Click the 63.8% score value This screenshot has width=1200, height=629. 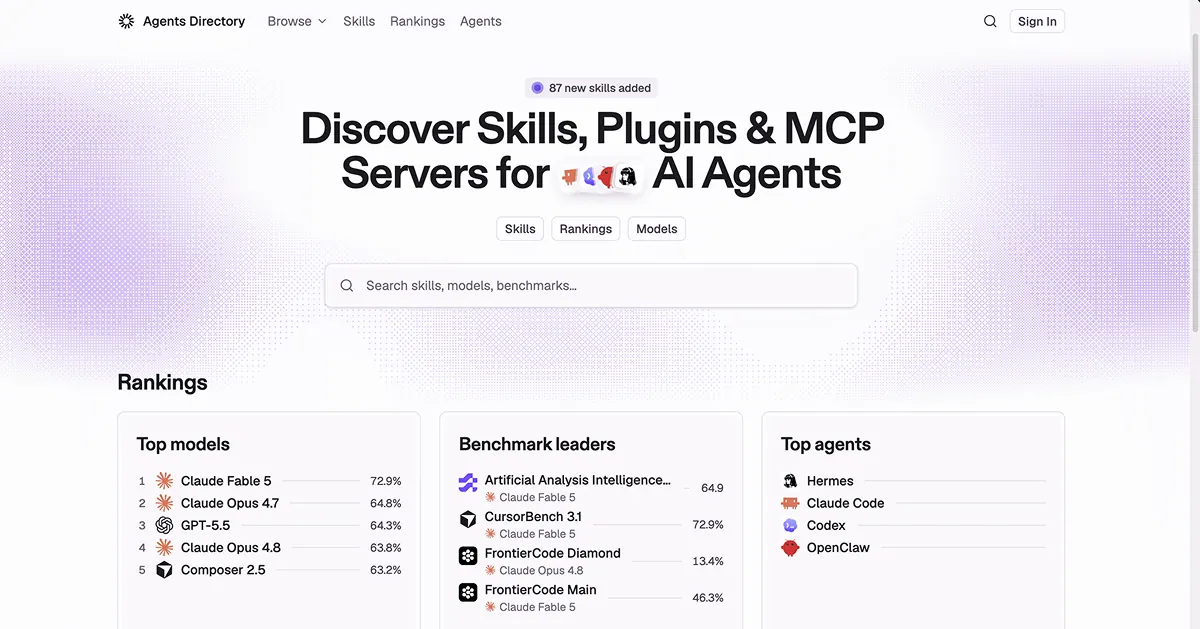(386, 547)
